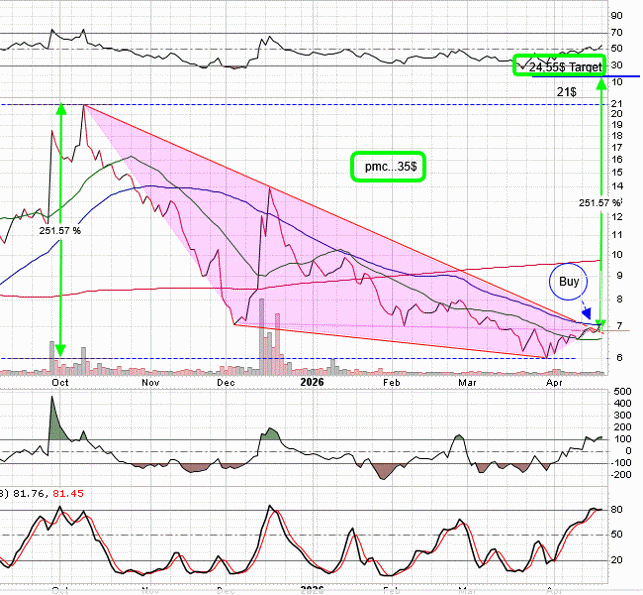Click the December price spike peak near 14
Image resolution: width=643 pixels, height=595 pixels.
pos(267,187)
